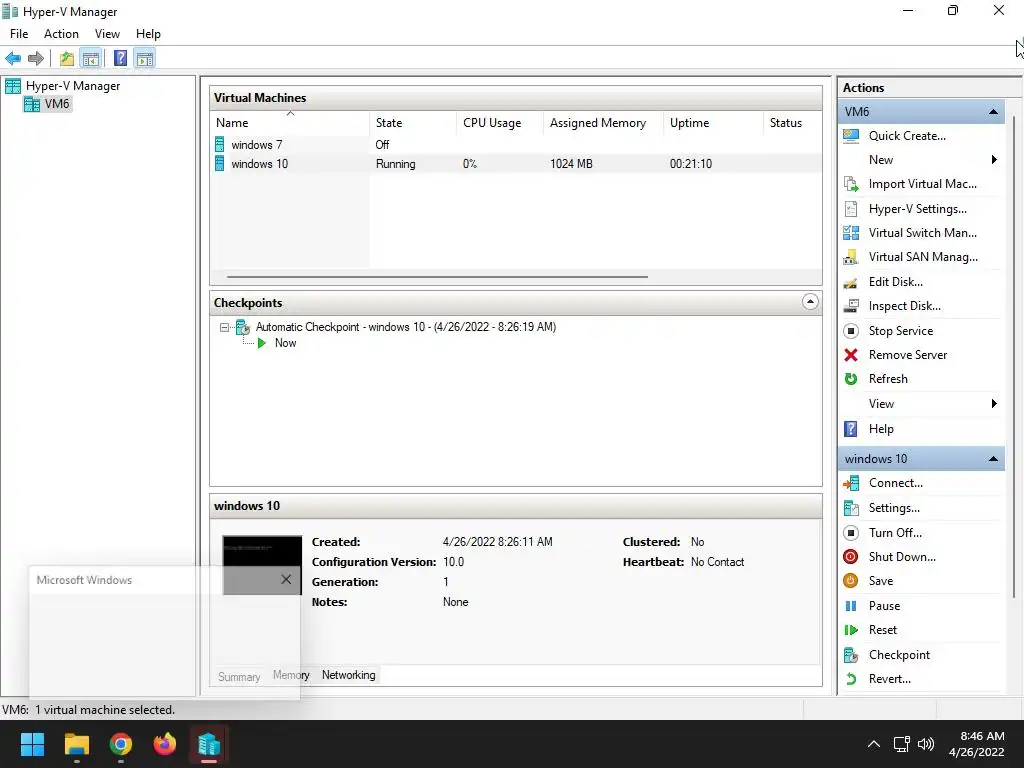The width and height of the screenshot is (1024, 768).
Task: Click the Virtual Switch Manager icon
Action: click(x=851, y=232)
